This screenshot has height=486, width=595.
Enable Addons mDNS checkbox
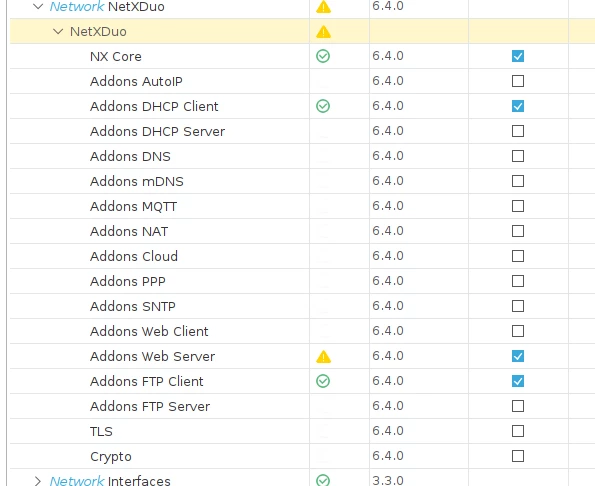point(518,181)
